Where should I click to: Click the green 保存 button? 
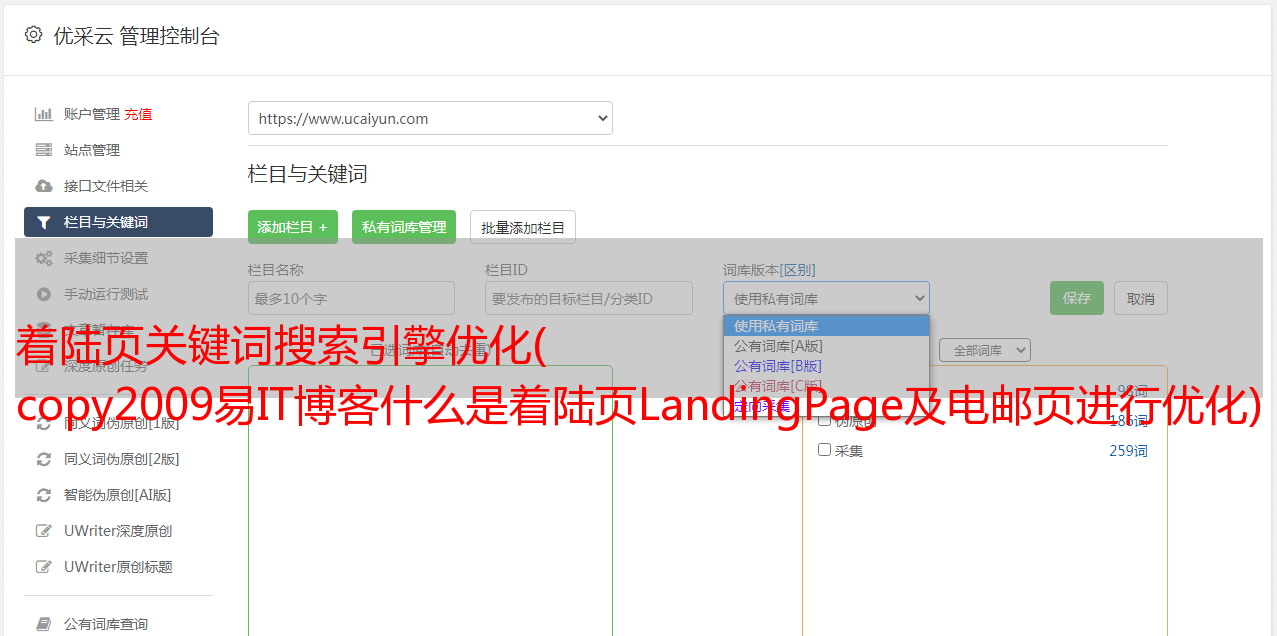click(x=1077, y=298)
